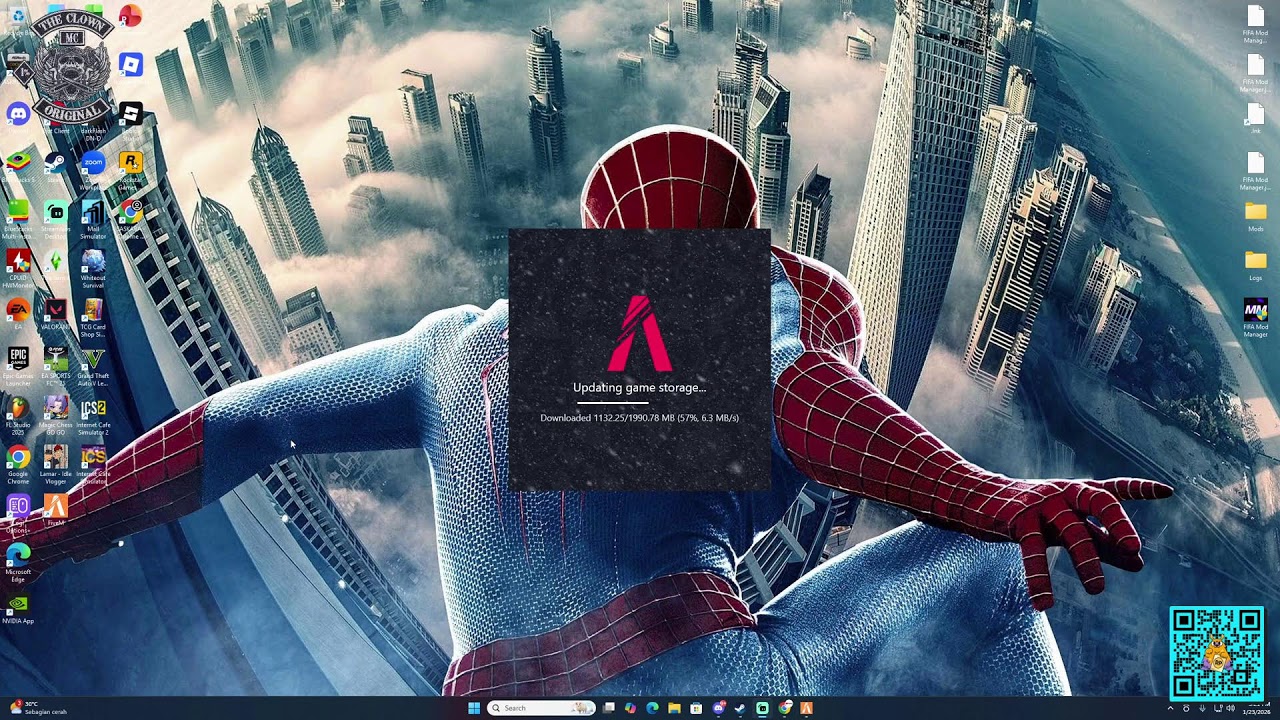Image resolution: width=1280 pixels, height=720 pixels.
Task: Select the Steam desktop shortcut
Action: pos(55,165)
